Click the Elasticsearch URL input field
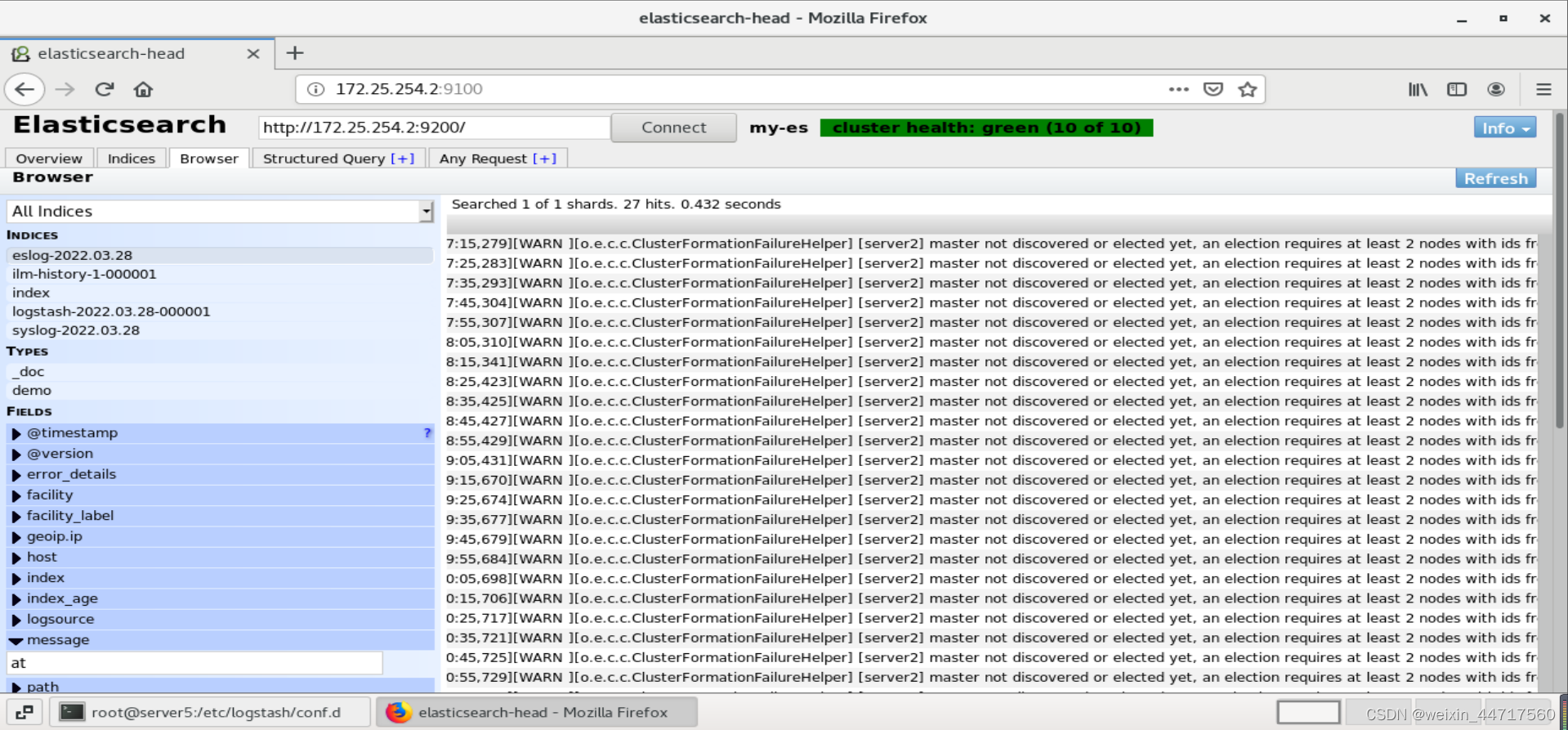The width and height of the screenshot is (1568, 730). [x=434, y=128]
